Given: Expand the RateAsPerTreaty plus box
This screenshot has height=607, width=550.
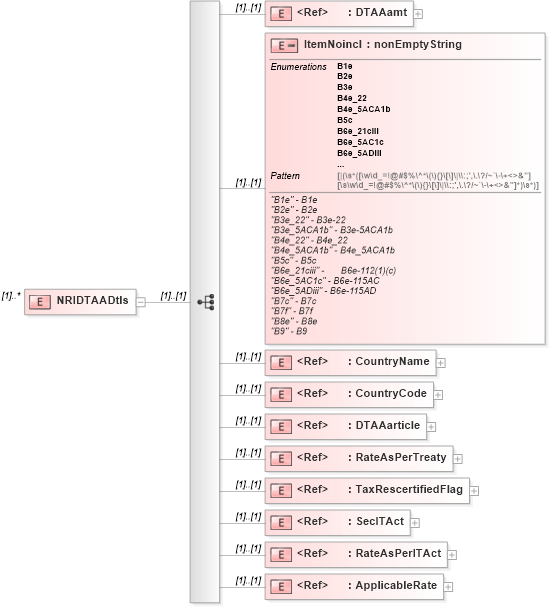Looking at the screenshot, I should [x=458, y=459].
